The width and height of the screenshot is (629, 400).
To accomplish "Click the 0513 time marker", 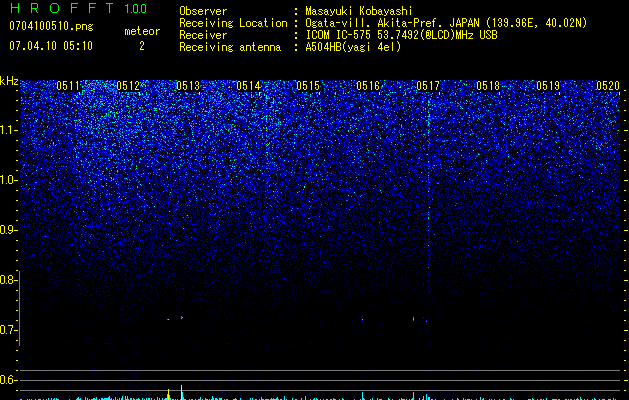I will click(x=188, y=86).
